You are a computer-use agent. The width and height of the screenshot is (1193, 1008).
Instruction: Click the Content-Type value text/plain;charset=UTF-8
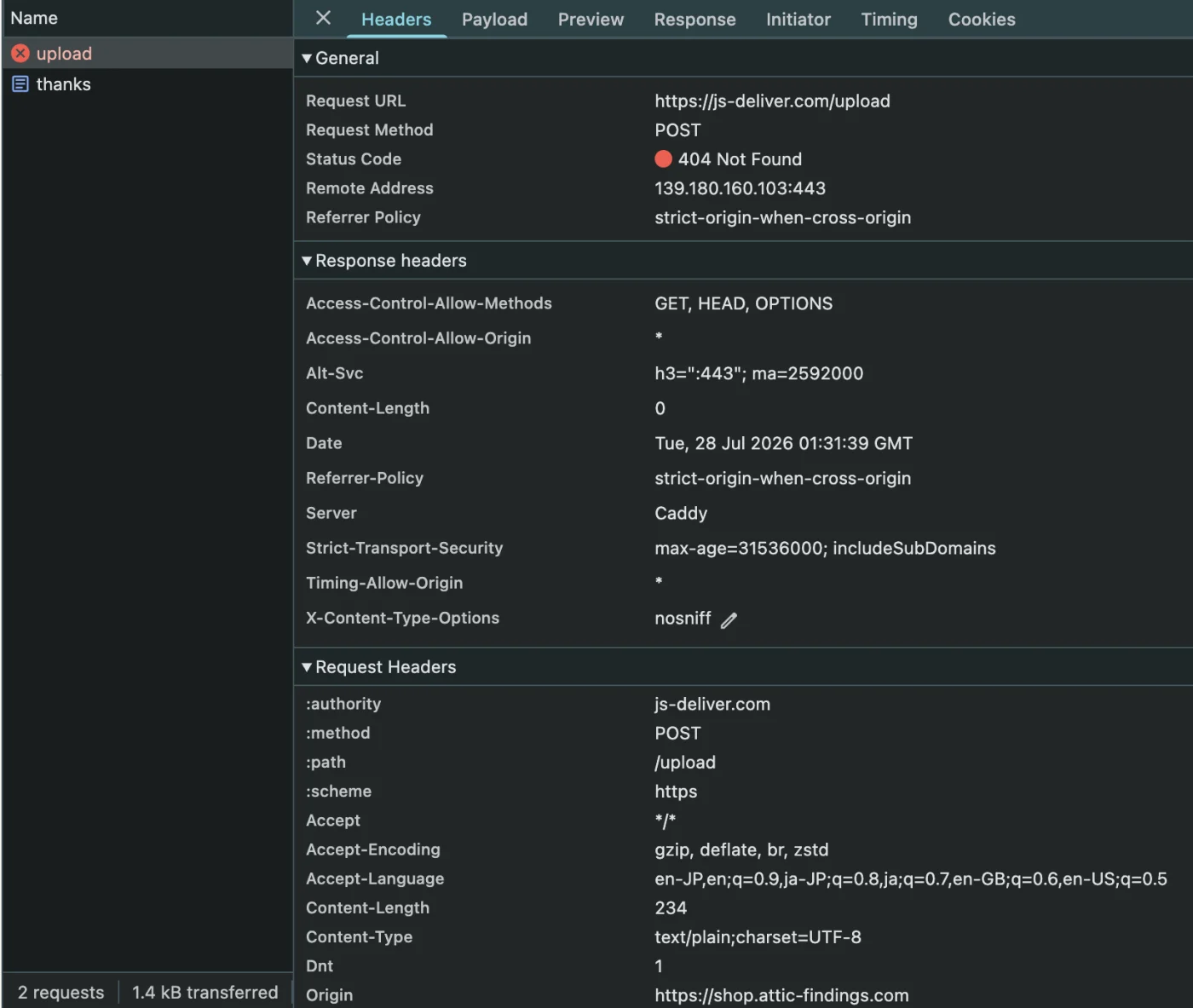758,937
